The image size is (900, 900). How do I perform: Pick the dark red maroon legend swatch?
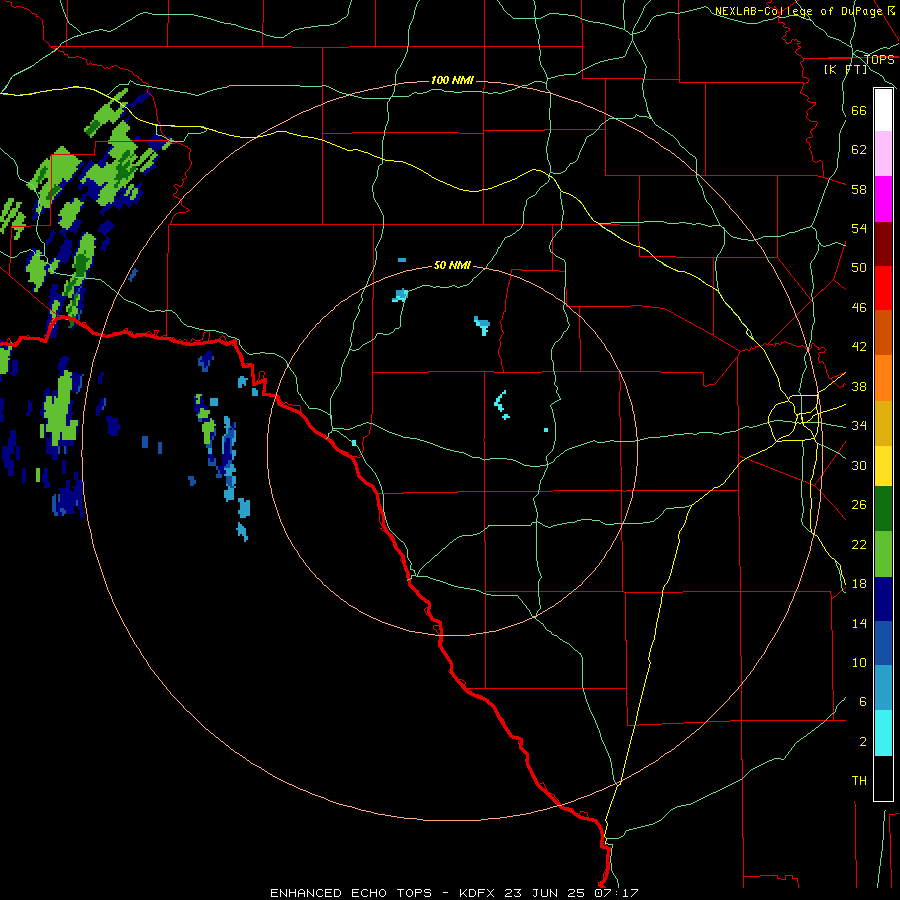point(883,244)
